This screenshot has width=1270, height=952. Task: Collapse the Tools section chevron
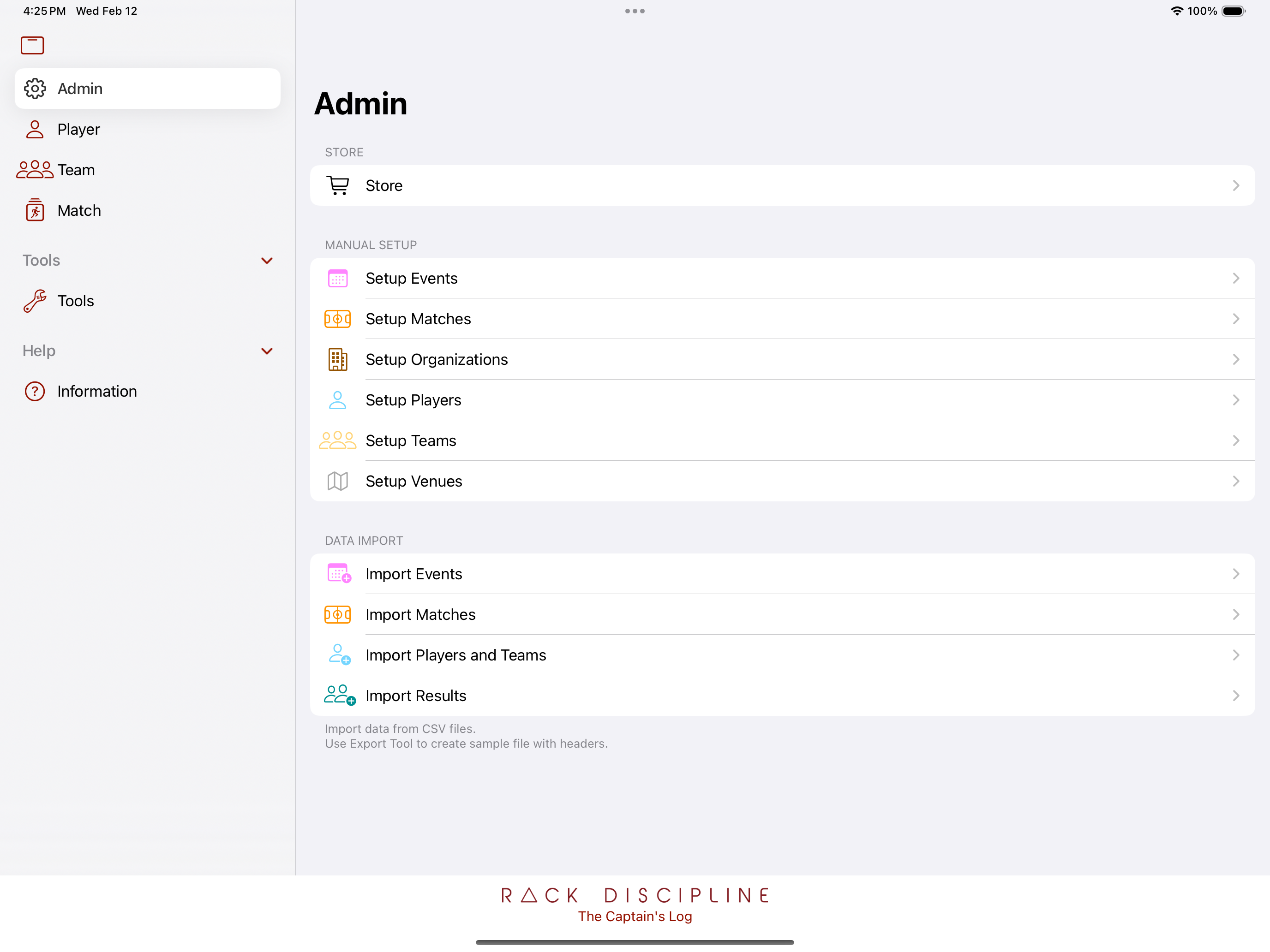267,261
